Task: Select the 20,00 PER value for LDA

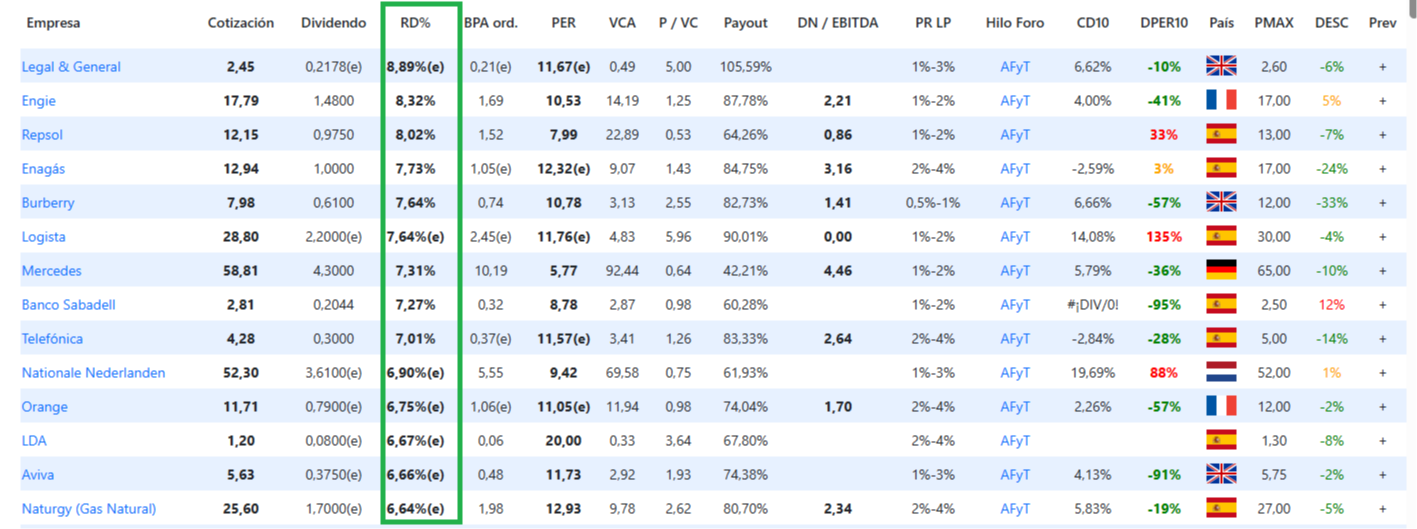Action: 563,441
